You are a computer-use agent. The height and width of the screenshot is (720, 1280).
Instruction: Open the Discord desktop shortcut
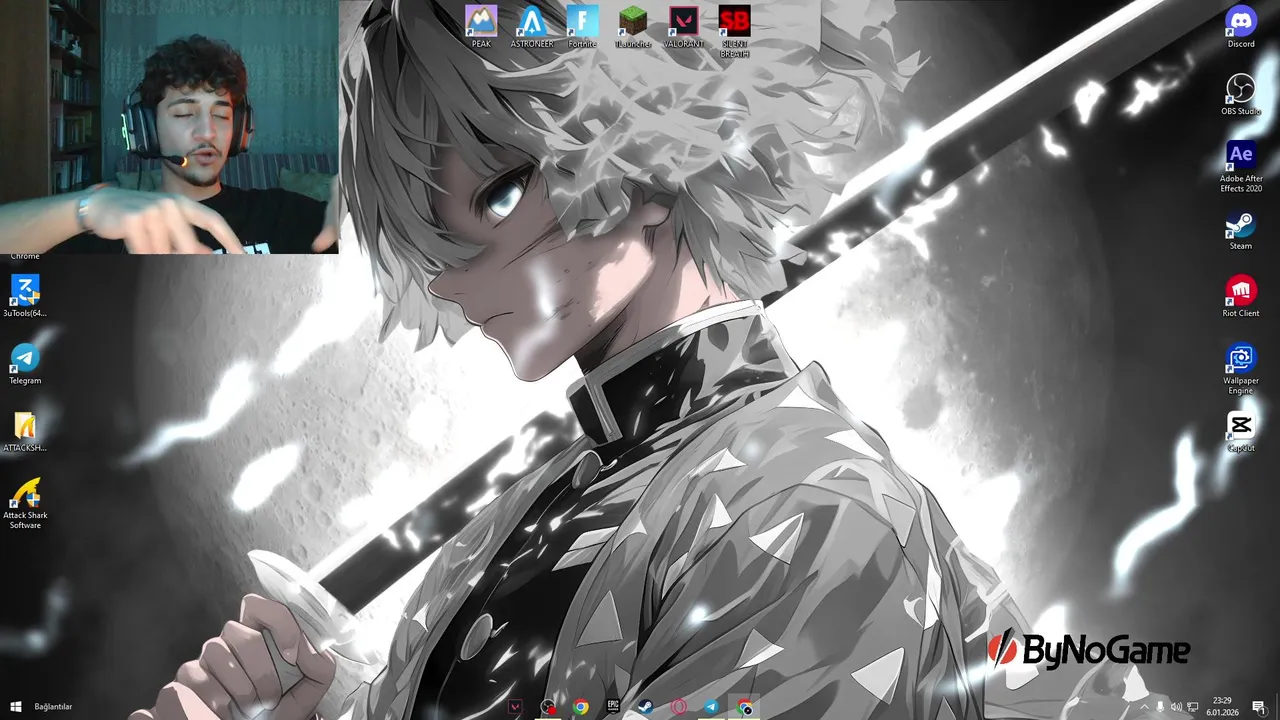1241,27
